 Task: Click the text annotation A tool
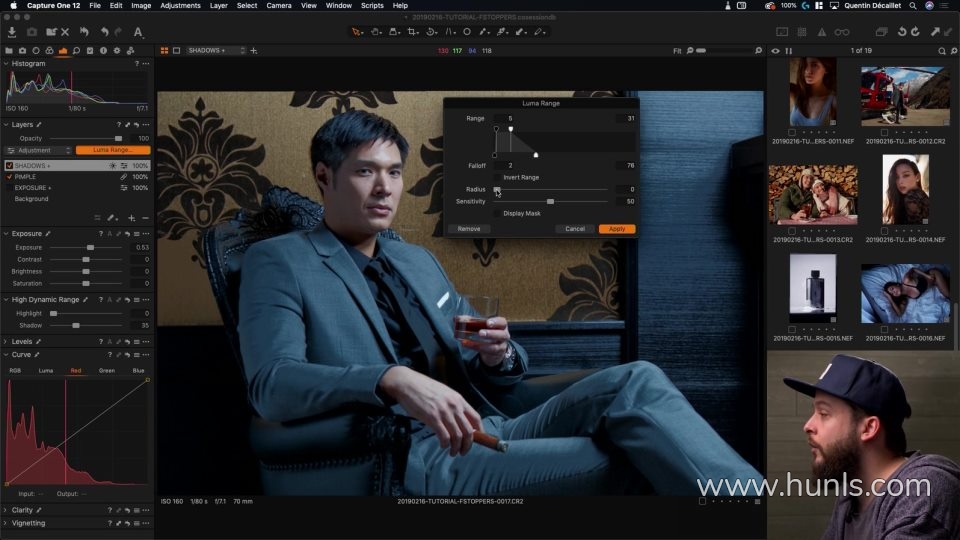tap(138, 32)
